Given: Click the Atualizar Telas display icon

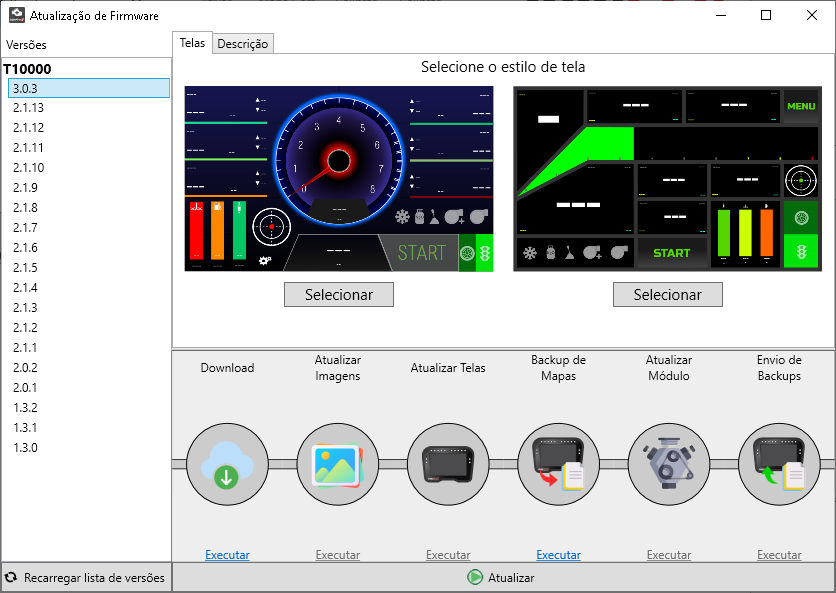Looking at the screenshot, I should pos(448,463).
